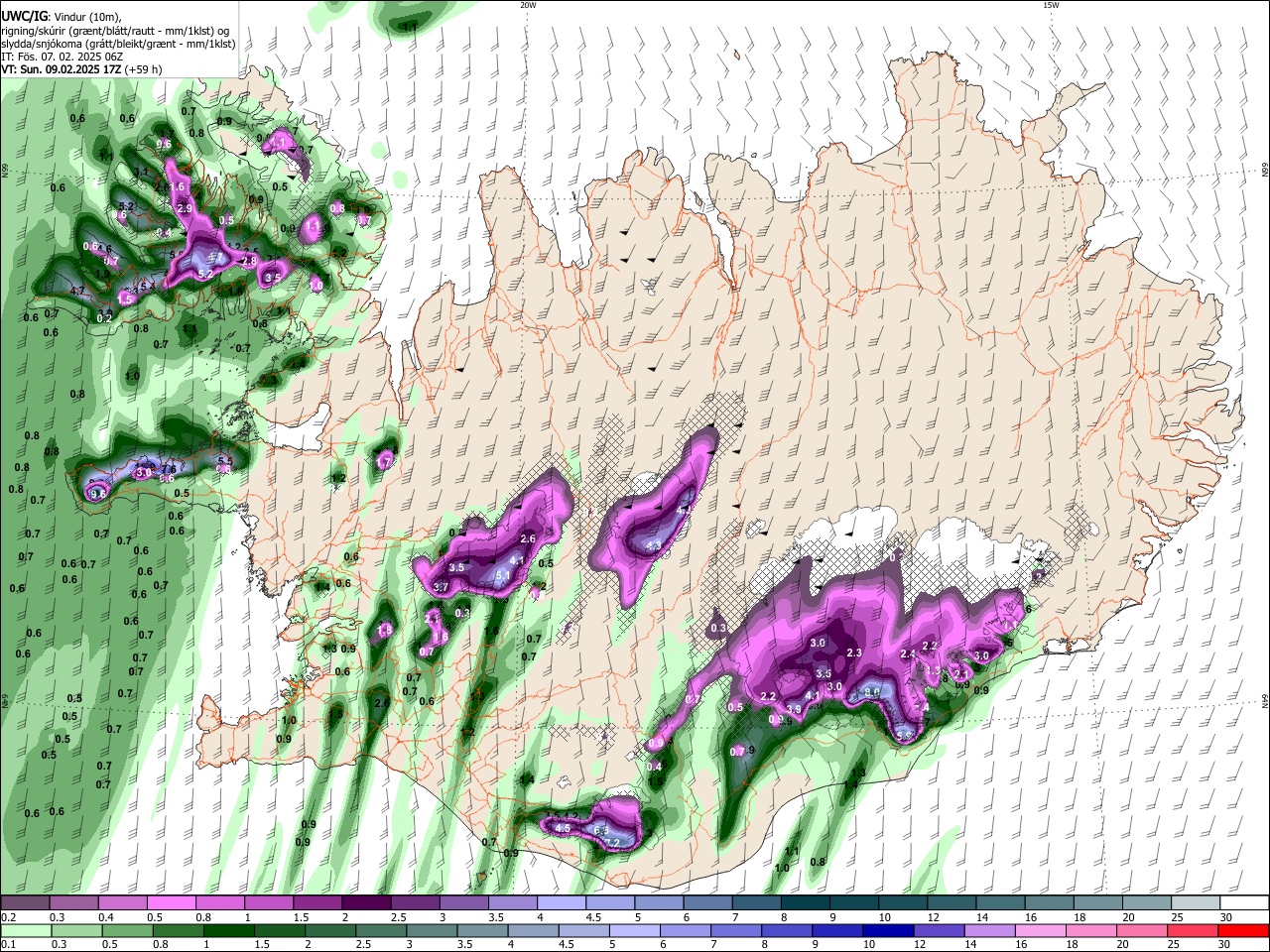Click the '3.7' value on the map
This screenshot has width=1270, height=952.
click(x=443, y=588)
